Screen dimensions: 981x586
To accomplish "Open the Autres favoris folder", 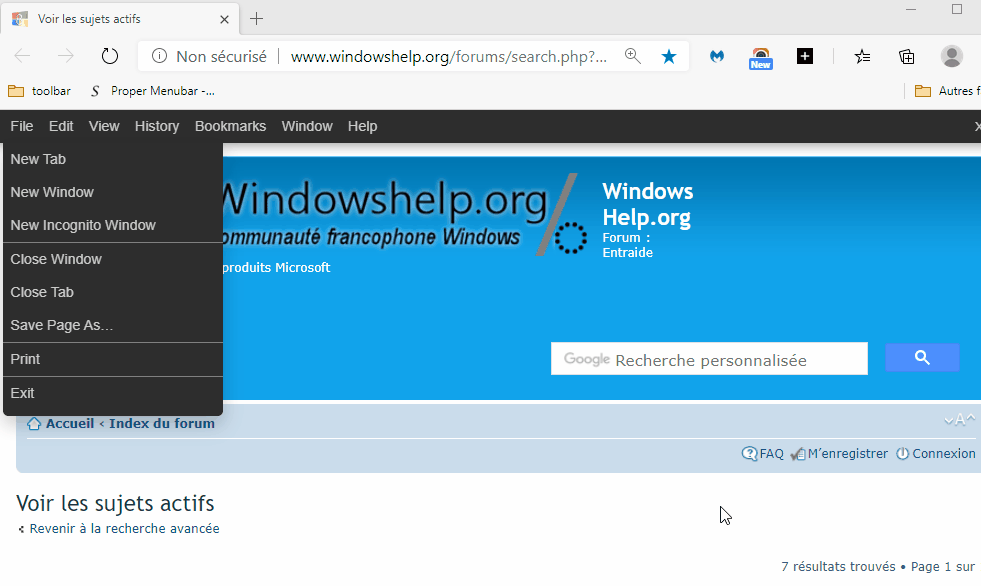I will (x=947, y=91).
